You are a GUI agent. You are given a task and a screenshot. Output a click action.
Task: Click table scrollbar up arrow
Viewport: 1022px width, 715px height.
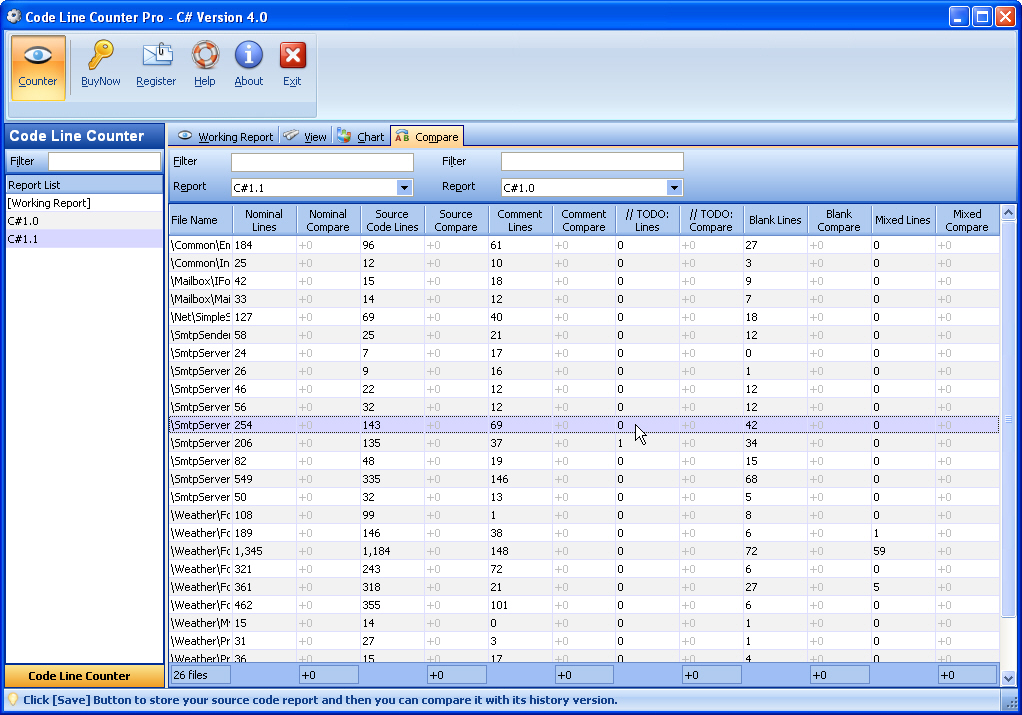point(1008,213)
